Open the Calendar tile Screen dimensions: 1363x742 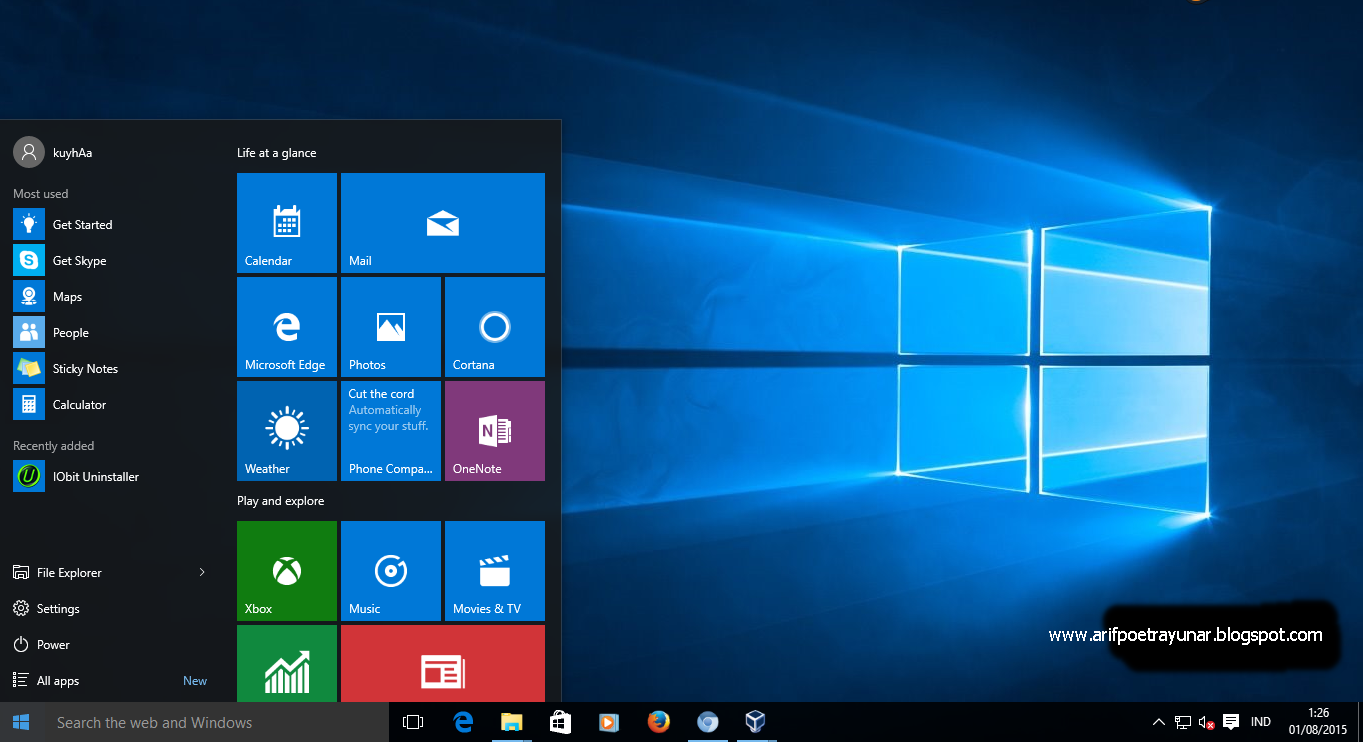click(x=287, y=223)
